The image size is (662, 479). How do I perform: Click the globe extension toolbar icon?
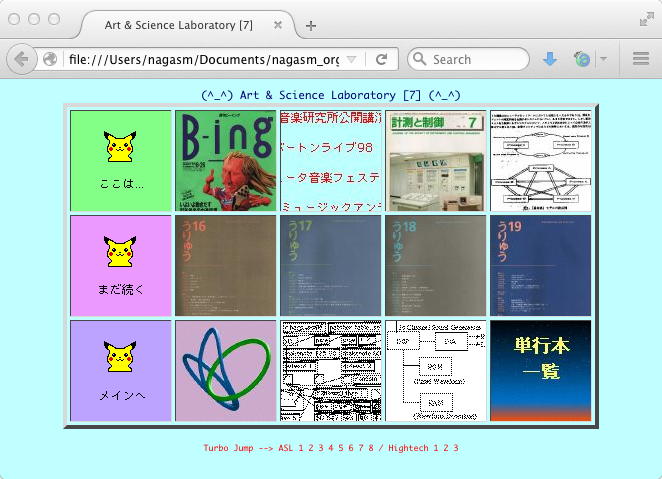(582, 59)
